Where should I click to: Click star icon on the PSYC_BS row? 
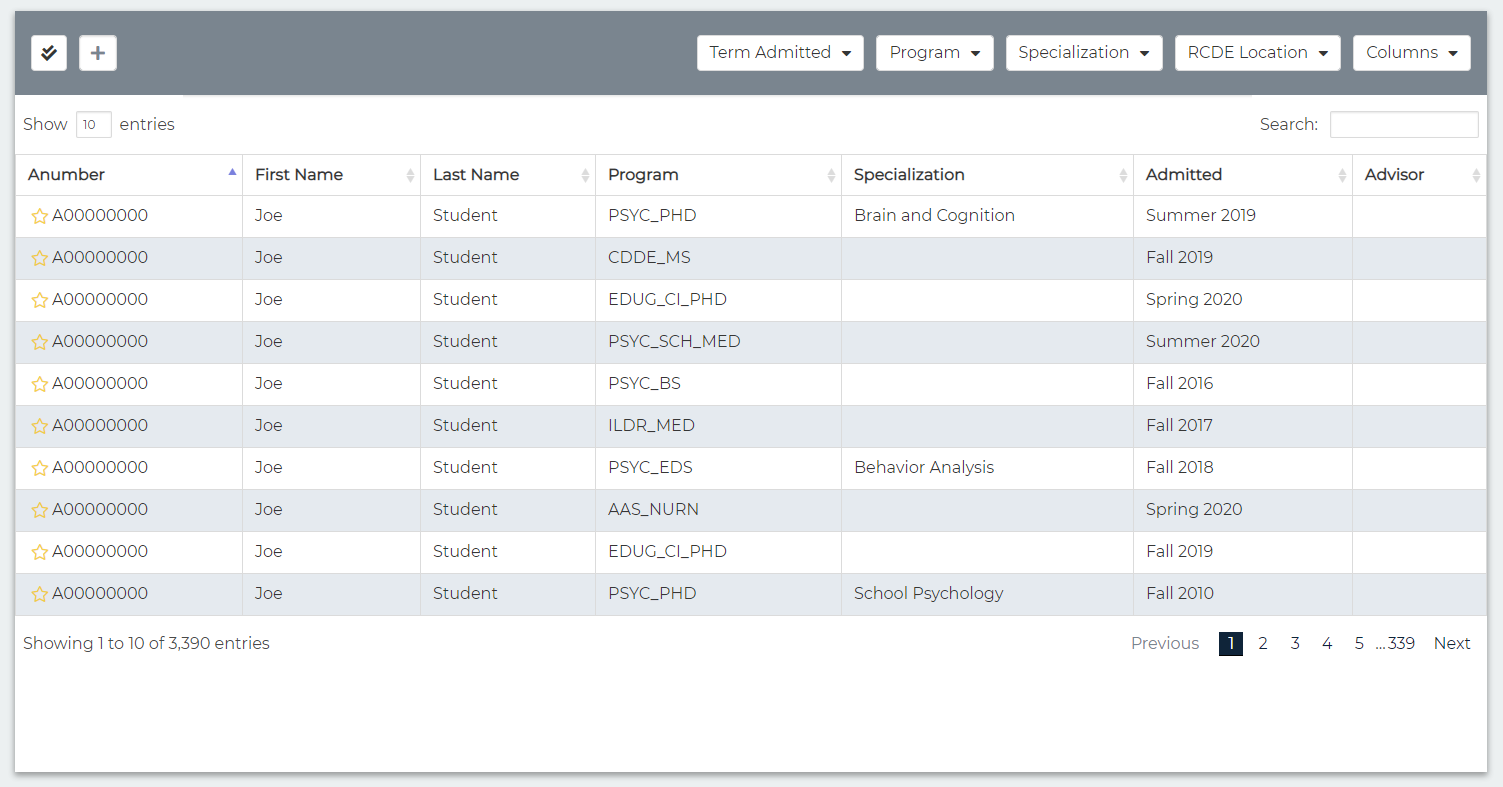pos(40,384)
